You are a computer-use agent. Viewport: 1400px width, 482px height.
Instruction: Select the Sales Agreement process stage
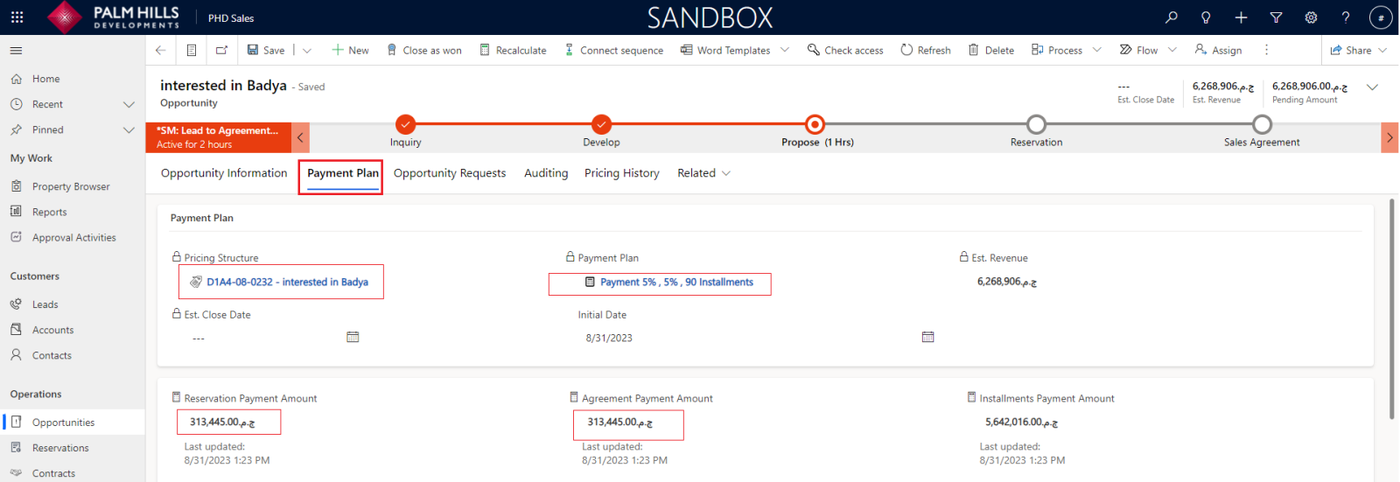point(1262,124)
